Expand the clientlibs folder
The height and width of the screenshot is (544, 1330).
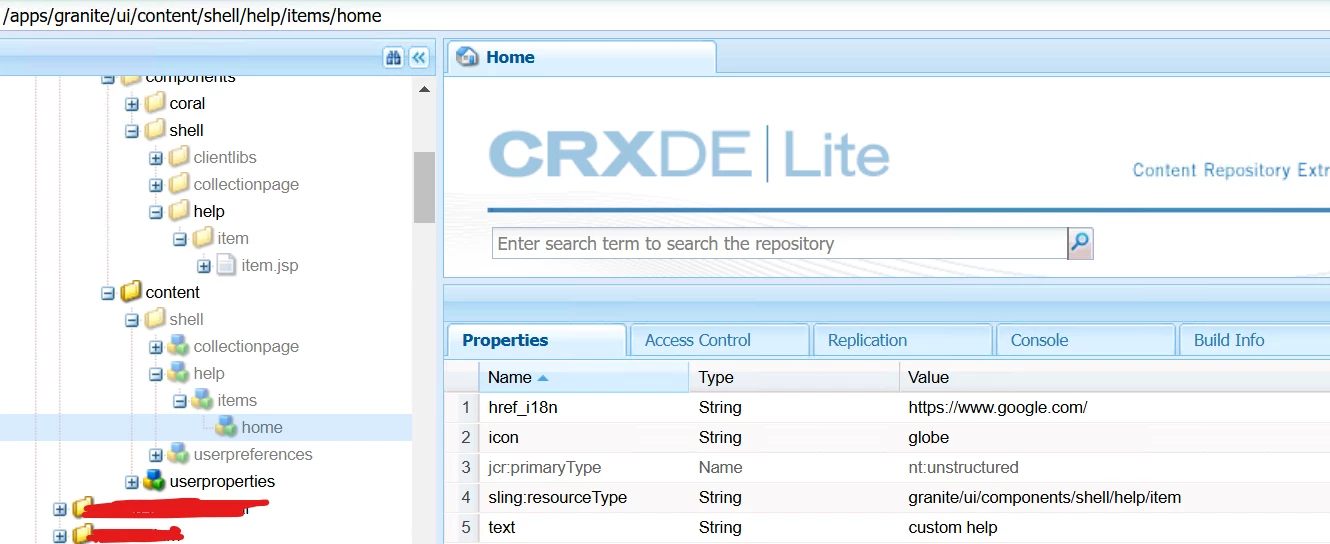coord(156,158)
